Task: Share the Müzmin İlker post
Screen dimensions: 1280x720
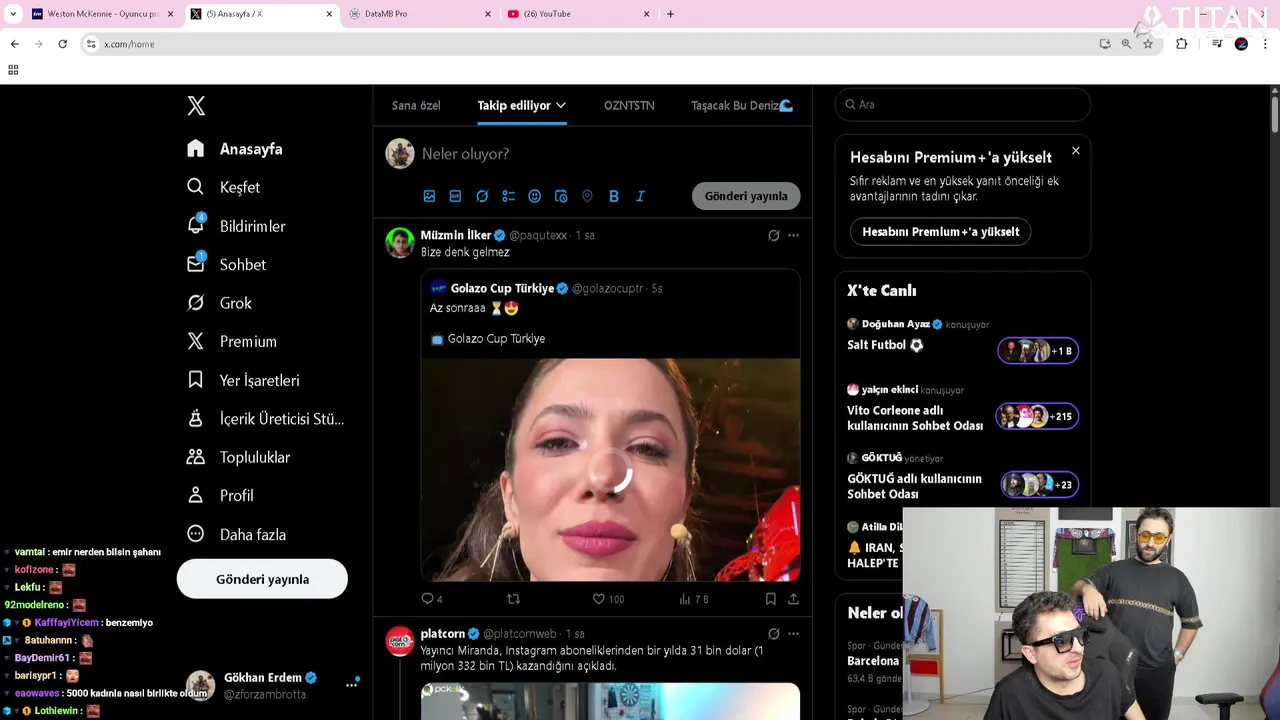Action: 793,599
